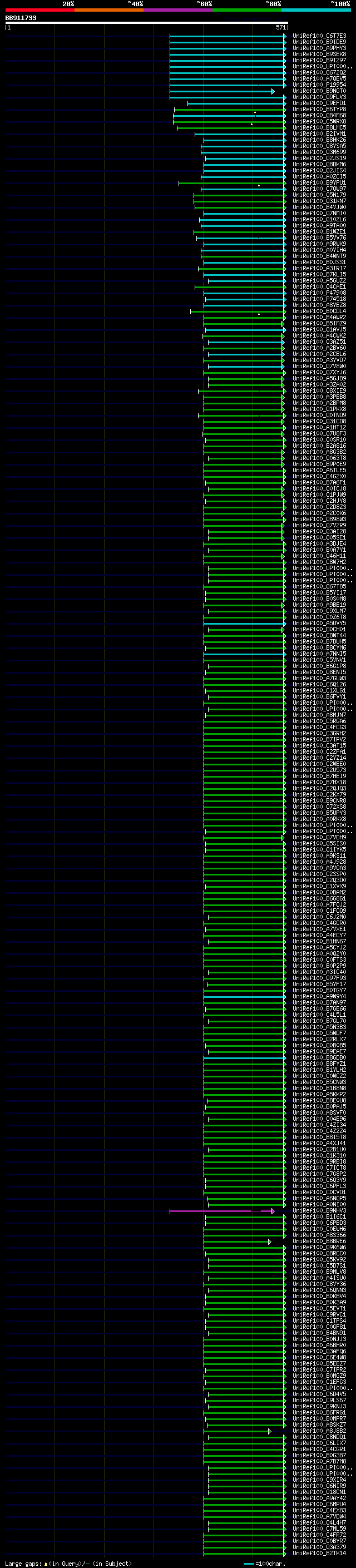
Task: Click the white query sequence ruler bar
Action: [x=147, y=22]
